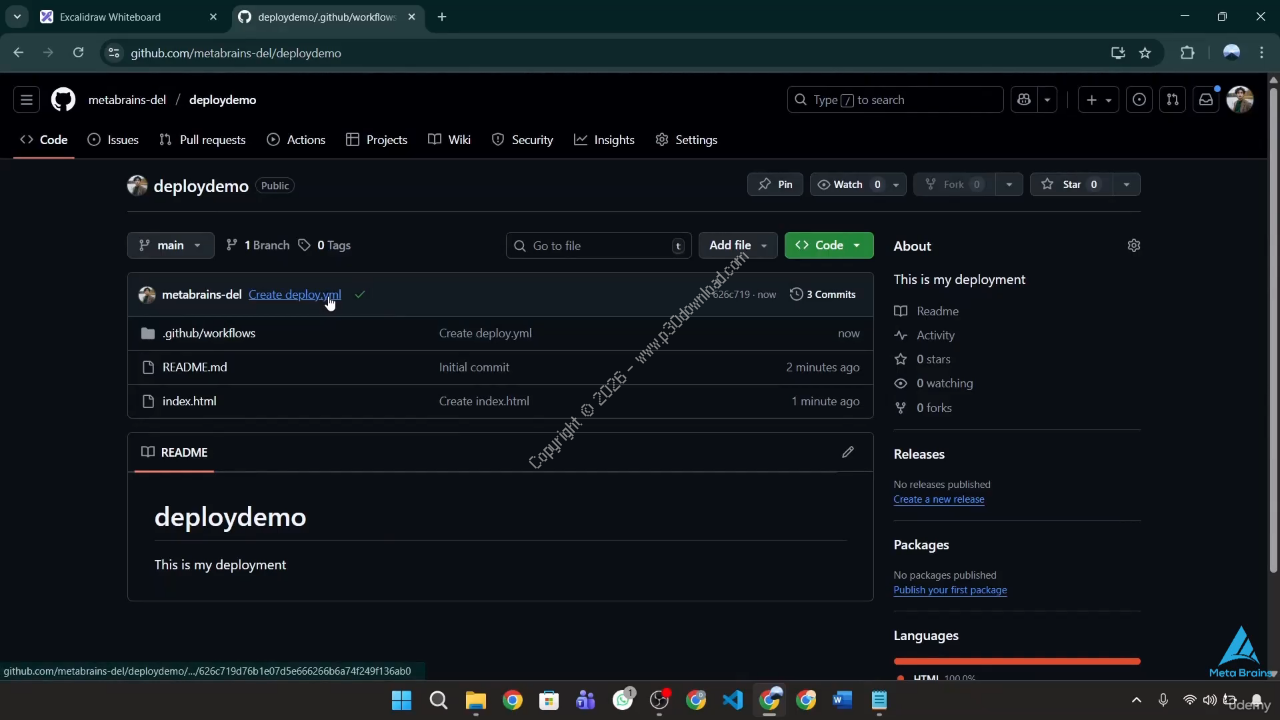Pin the deploydemo repository

pos(775,184)
